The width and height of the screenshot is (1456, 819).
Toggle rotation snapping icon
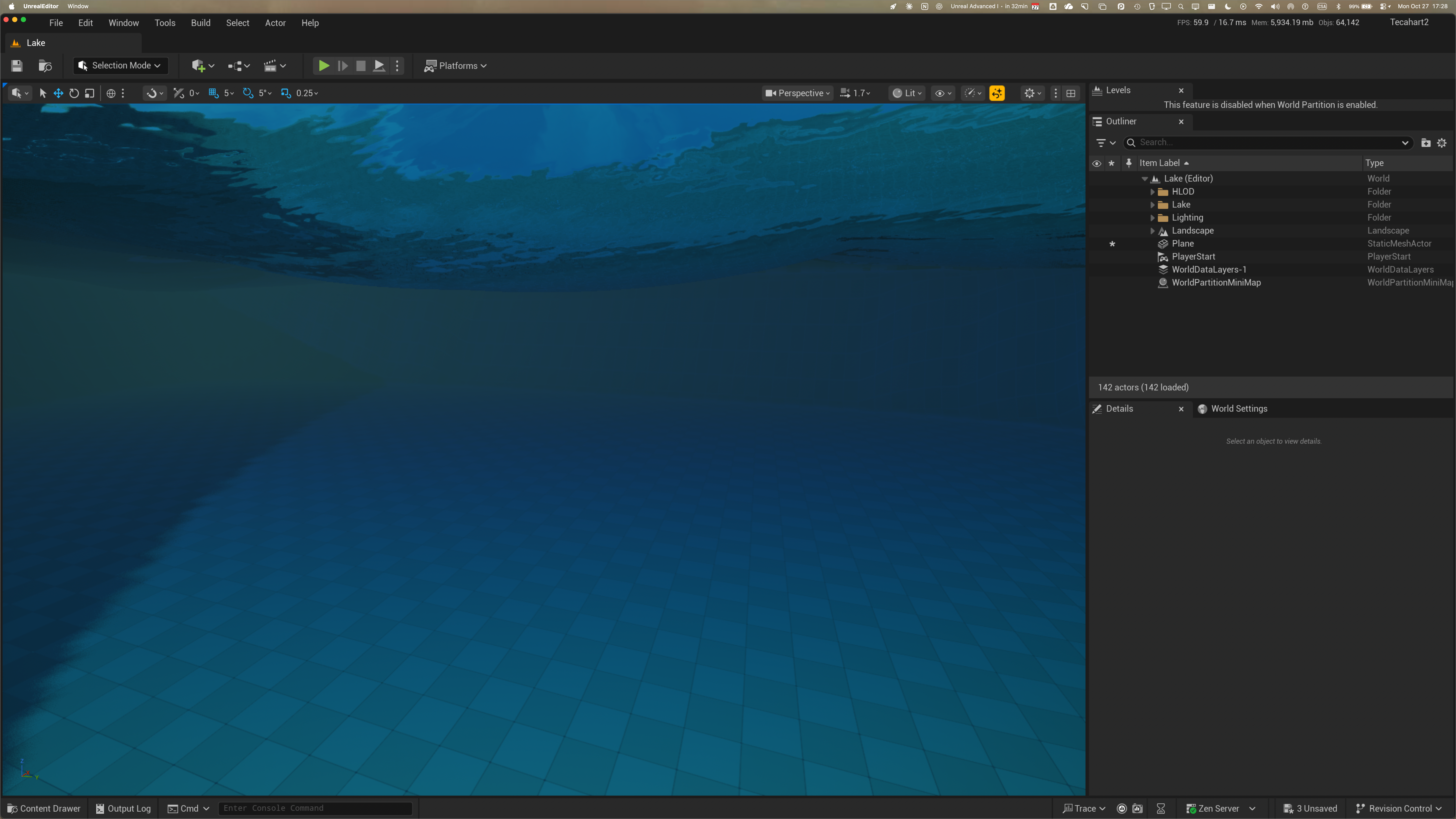(248, 93)
